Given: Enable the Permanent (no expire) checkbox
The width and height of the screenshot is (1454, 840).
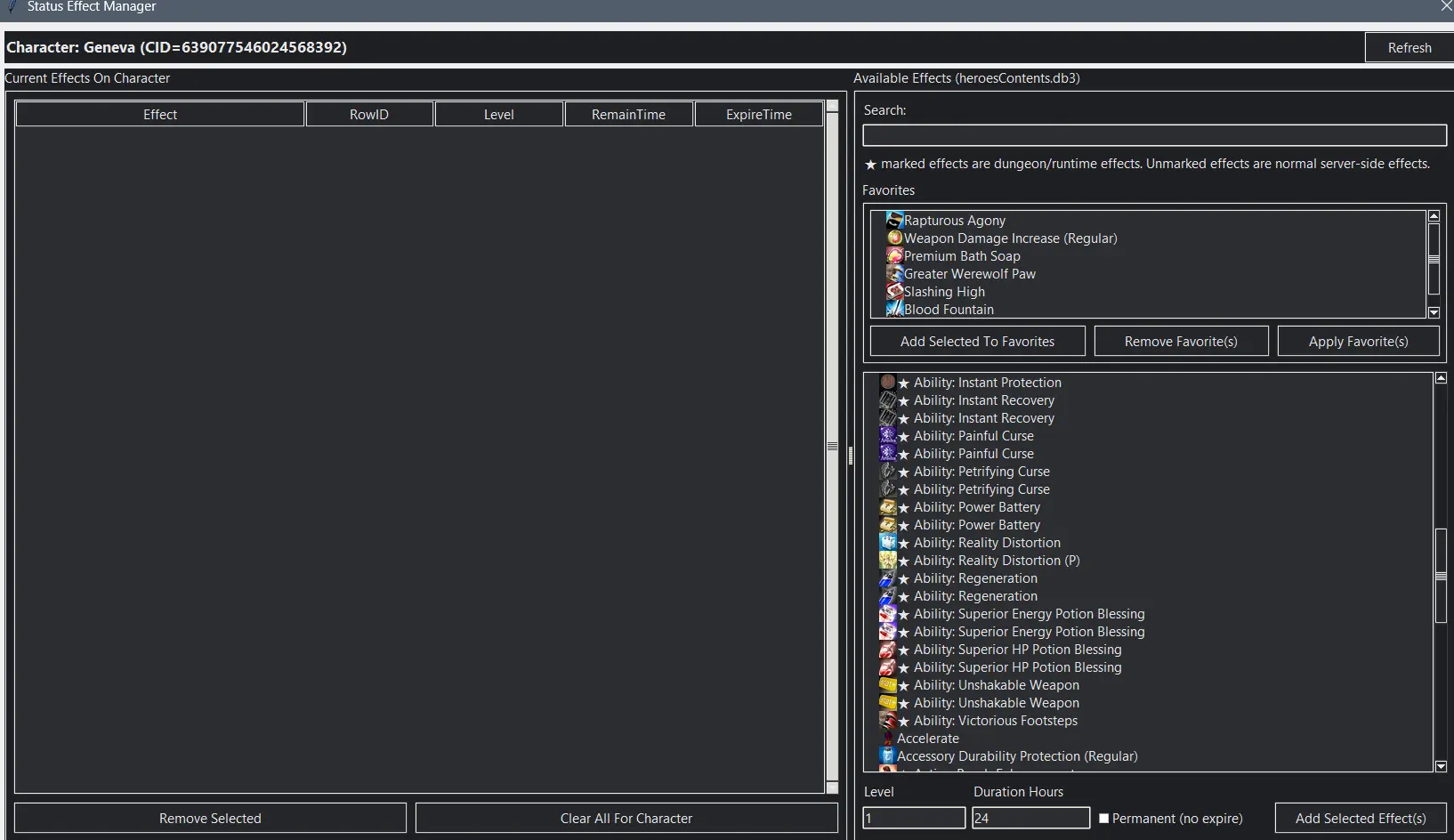Looking at the screenshot, I should 1104,819.
